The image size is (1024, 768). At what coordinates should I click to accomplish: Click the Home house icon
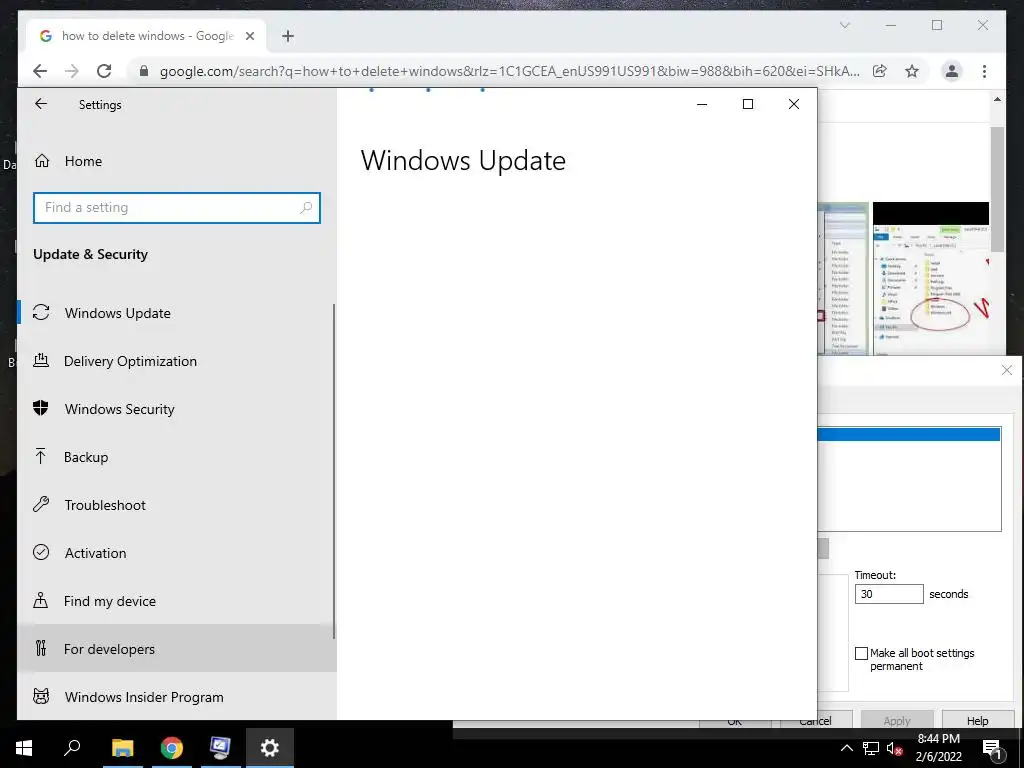pyautogui.click(x=42, y=161)
